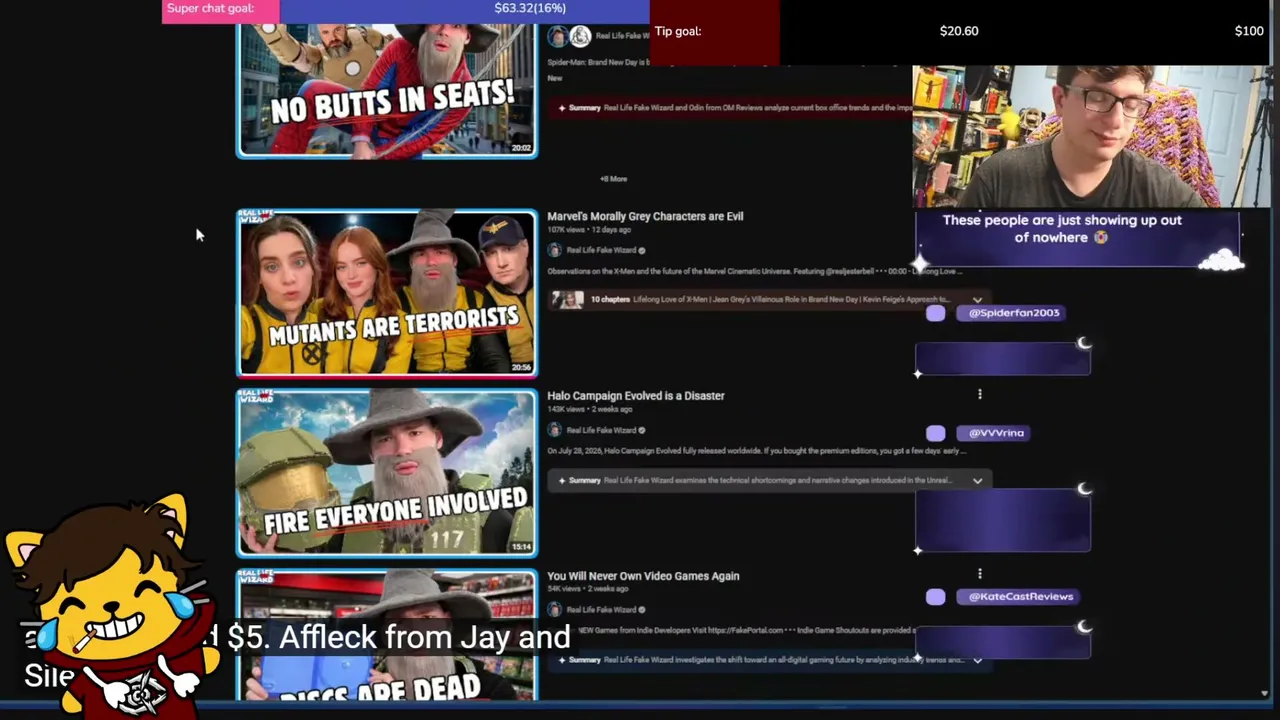
Task: Click the first channel avatar on the top video row
Action: [x=557, y=37]
